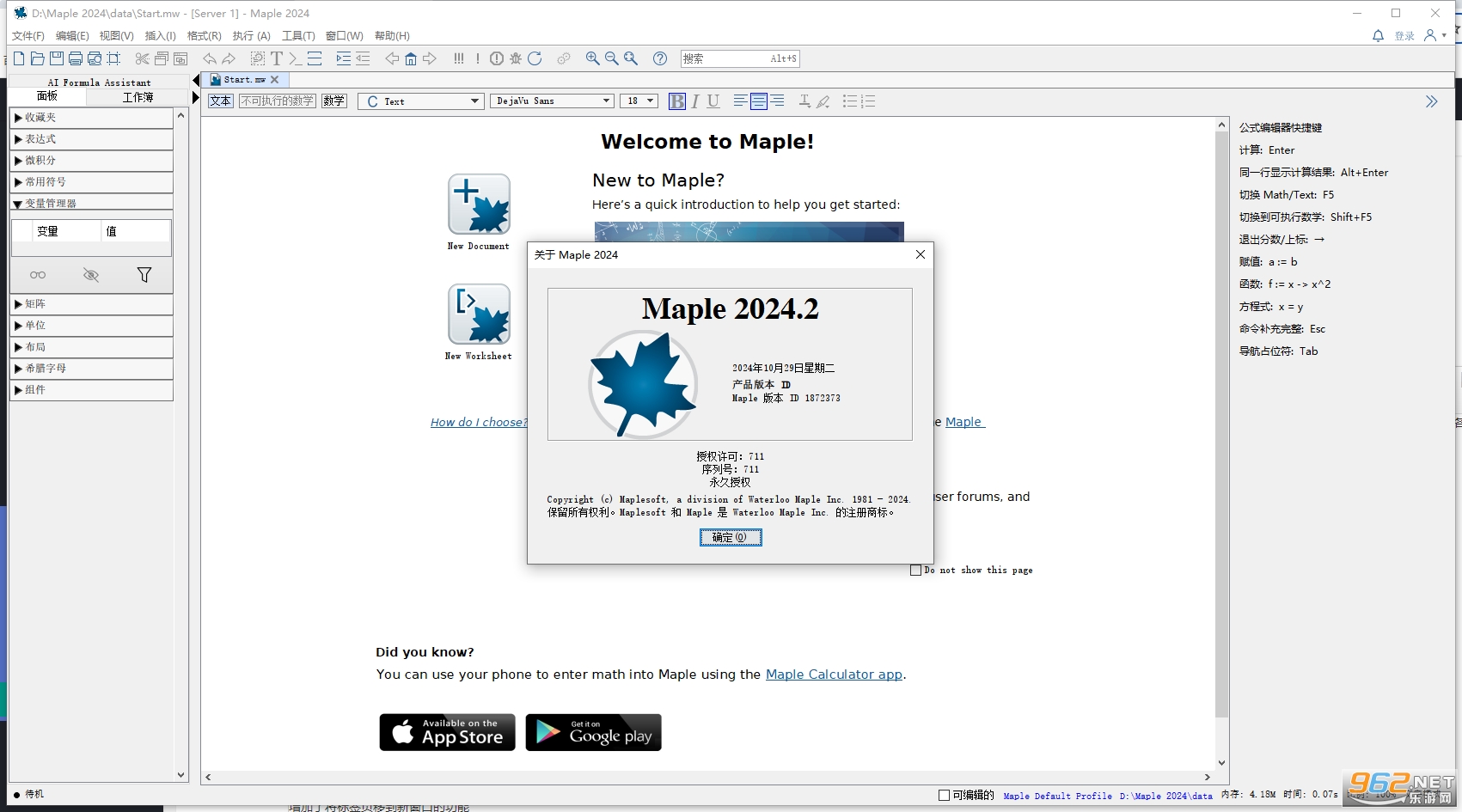Toggle hidden variables with the crossed eye icon

91,275
